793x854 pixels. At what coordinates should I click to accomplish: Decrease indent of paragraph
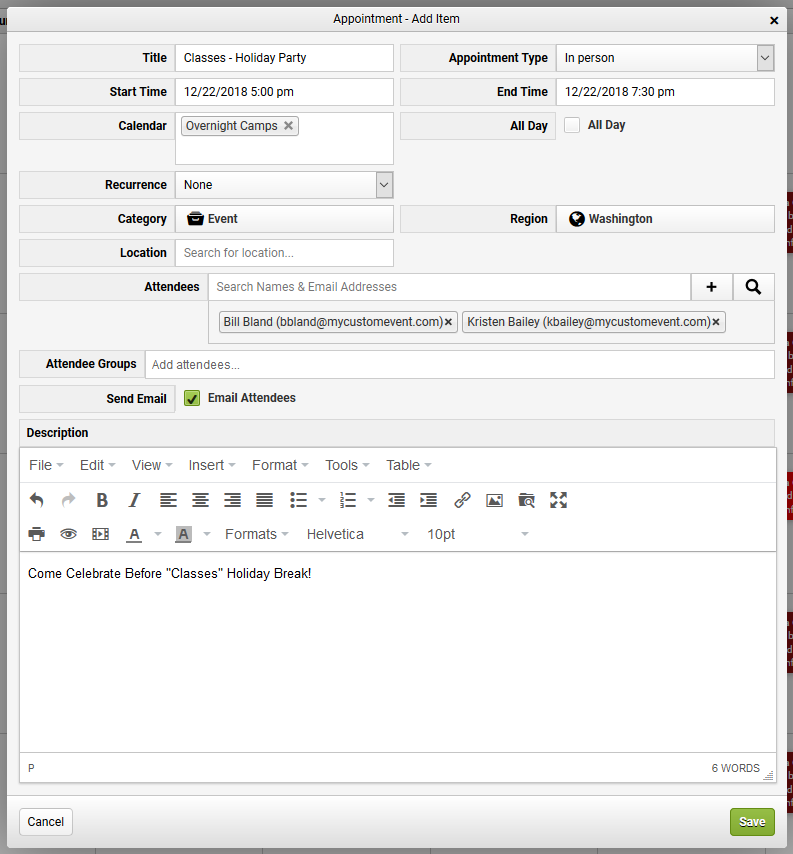[x=396, y=499]
